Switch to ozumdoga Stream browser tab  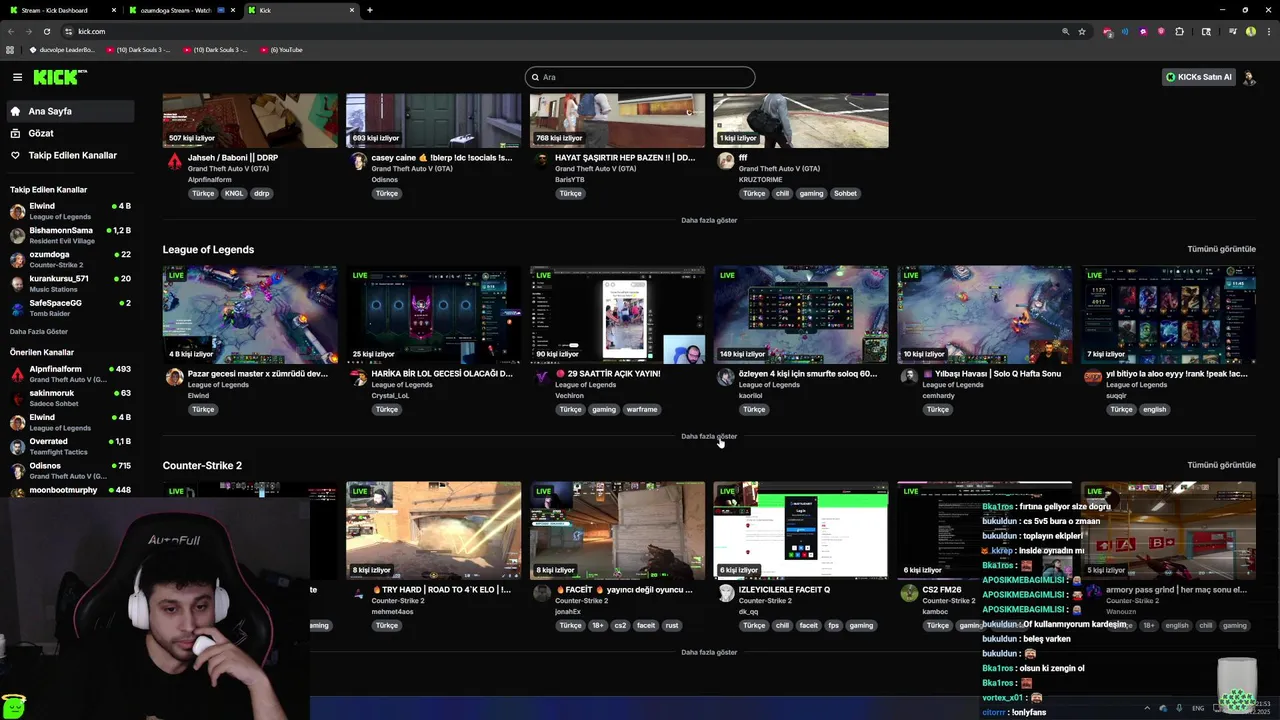[181, 10]
